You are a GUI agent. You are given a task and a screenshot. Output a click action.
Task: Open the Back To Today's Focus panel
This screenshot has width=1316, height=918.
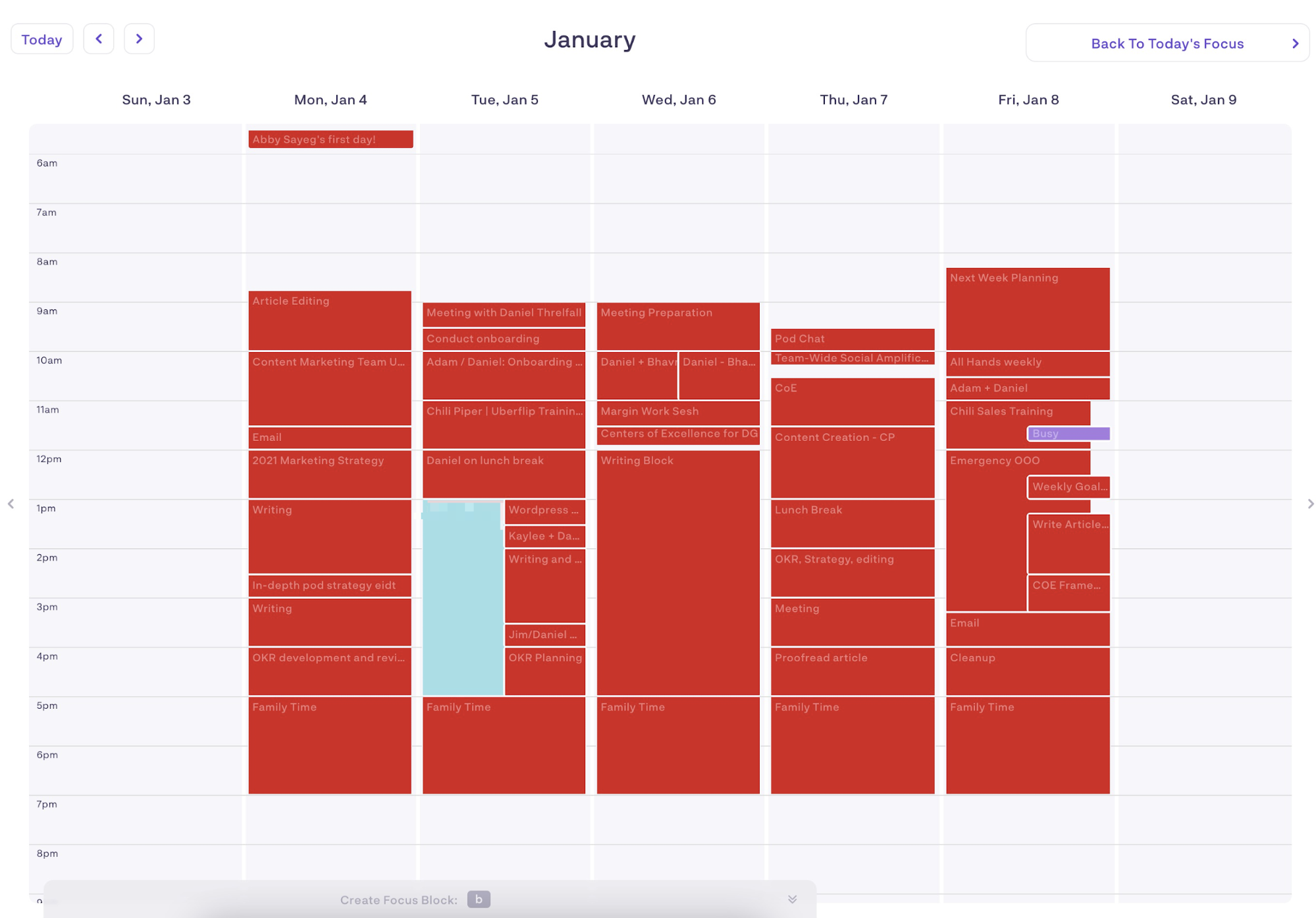click(1168, 43)
